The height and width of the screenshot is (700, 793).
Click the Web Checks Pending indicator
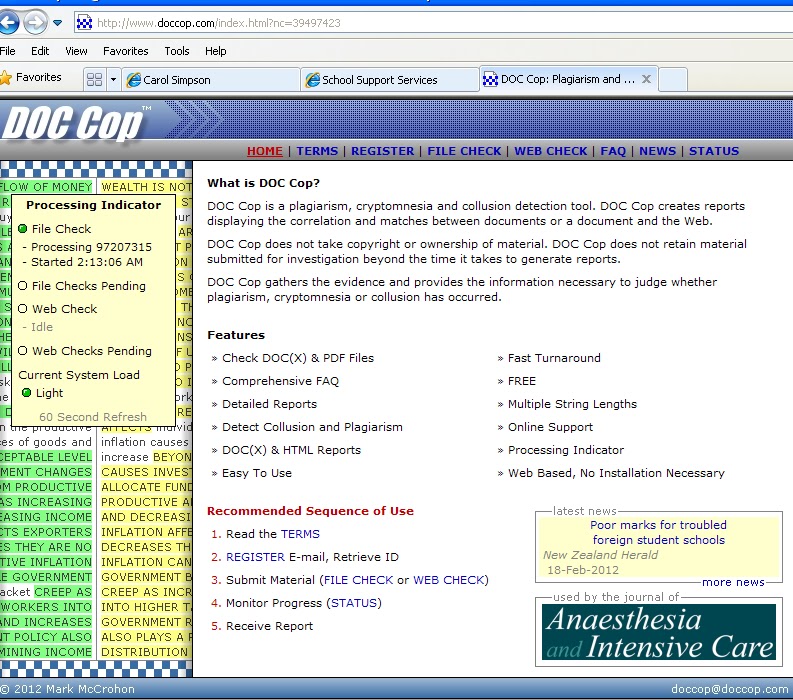pyautogui.click(x=22, y=351)
